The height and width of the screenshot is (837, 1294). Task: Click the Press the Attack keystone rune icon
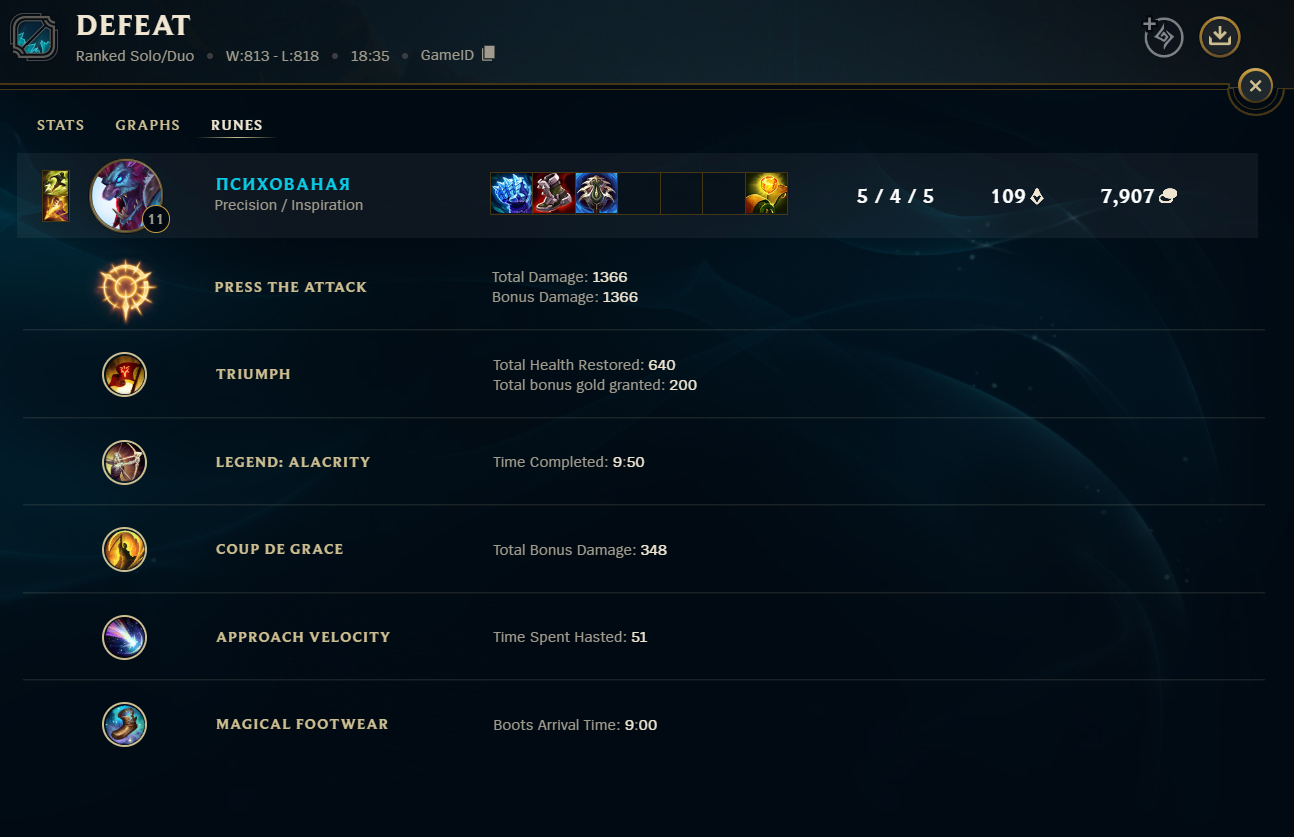pyautogui.click(x=125, y=287)
